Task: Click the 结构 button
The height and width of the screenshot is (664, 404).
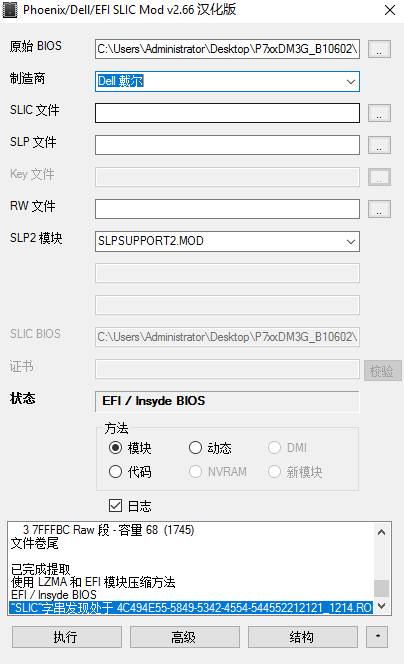Action: click(303, 637)
